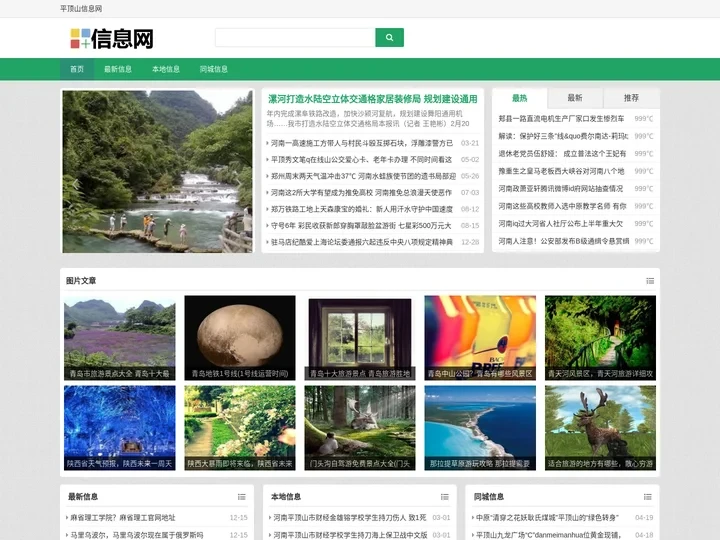The width and height of the screenshot is (720, 540).
Task: Open hot item 退休老党员伍舒姪
Action: coord(562,153)
